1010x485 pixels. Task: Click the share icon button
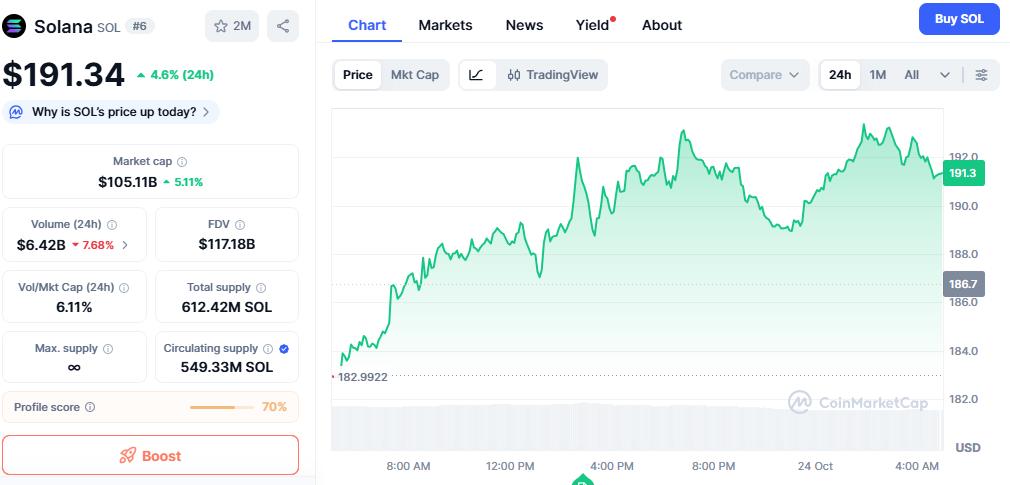pyautogui.click(x=283, y=26)
